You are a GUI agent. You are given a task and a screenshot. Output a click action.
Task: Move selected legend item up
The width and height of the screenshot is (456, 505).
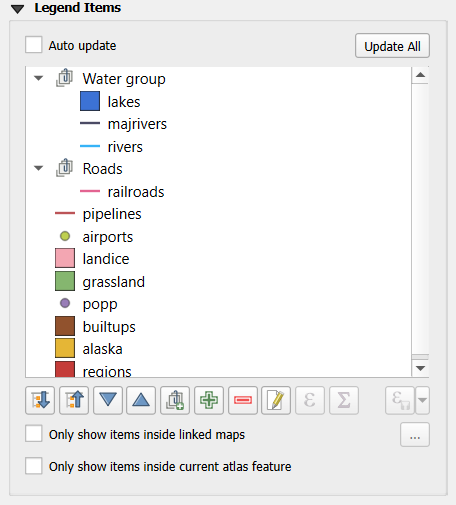coord(141,400)
